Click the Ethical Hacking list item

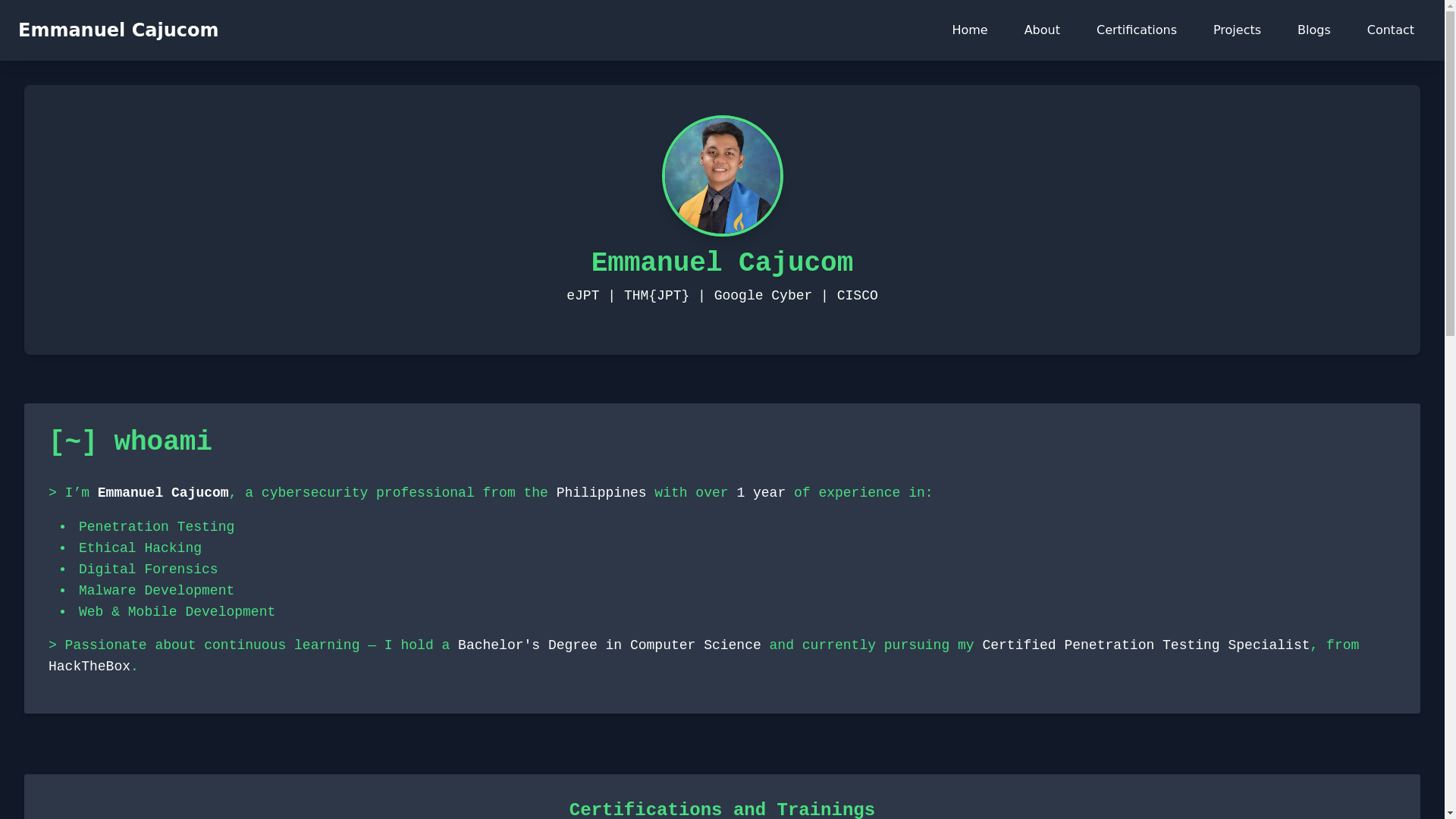[140, 548]
